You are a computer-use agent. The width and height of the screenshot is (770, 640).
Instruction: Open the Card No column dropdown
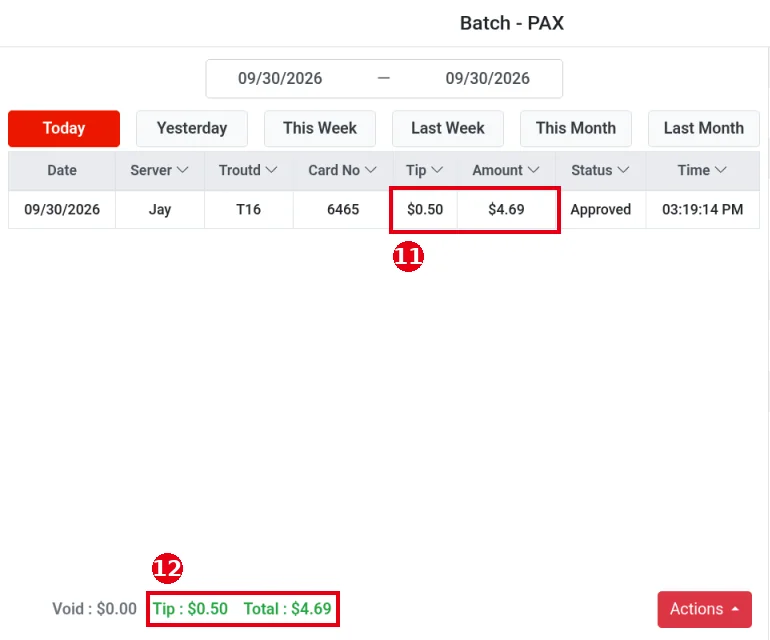point(371,170)
